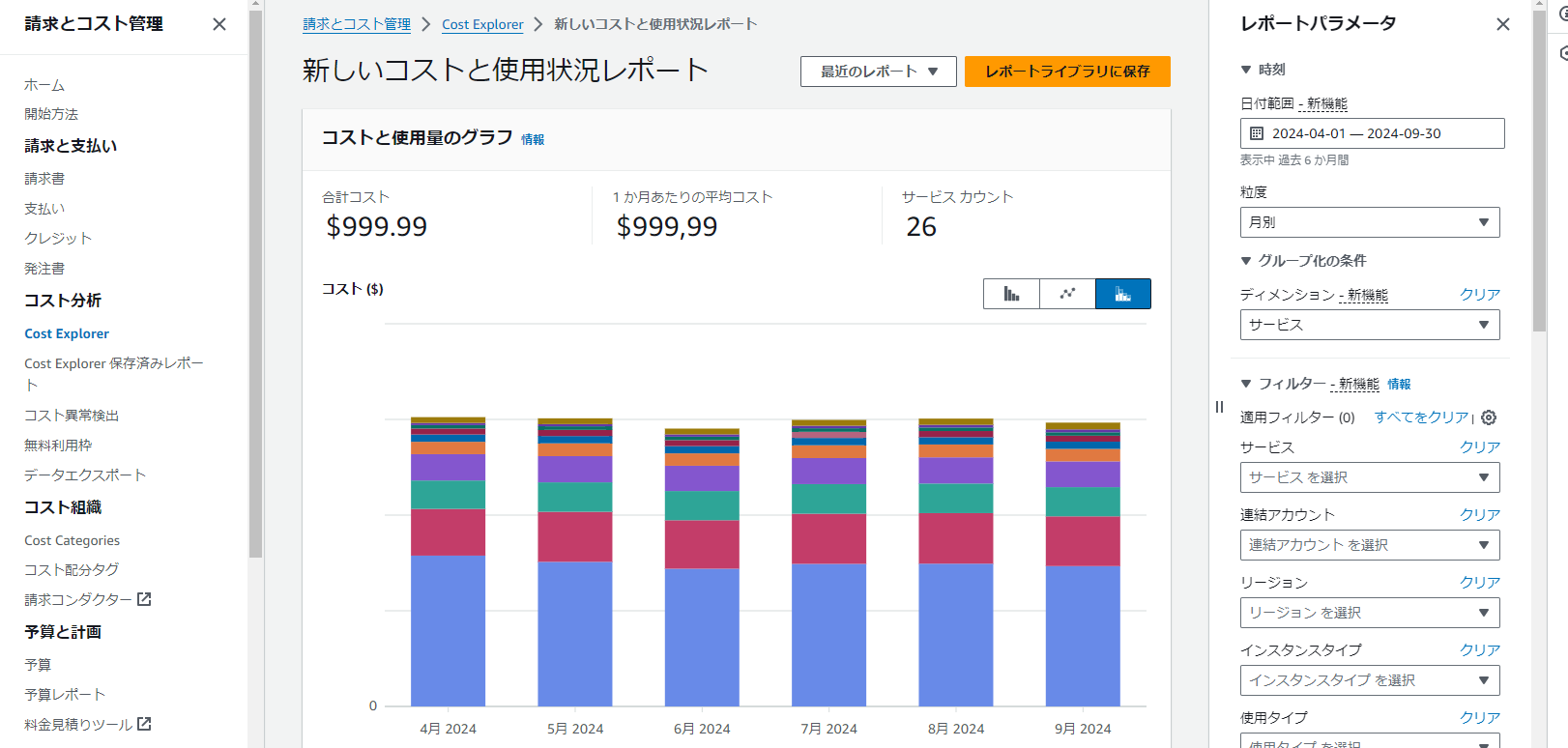Close the billing navigation sidebar

coord(219,24)
